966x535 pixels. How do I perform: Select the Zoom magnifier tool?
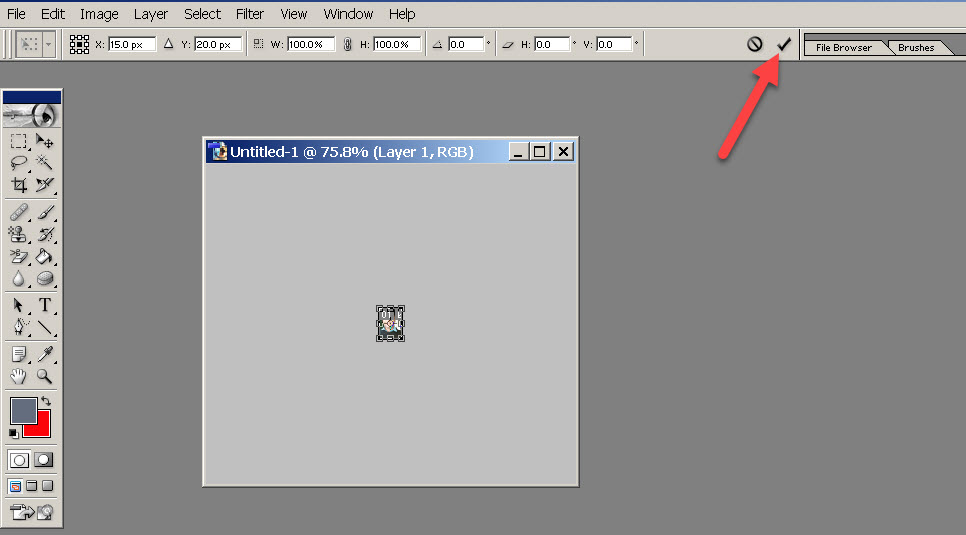(x=45, y=377)
